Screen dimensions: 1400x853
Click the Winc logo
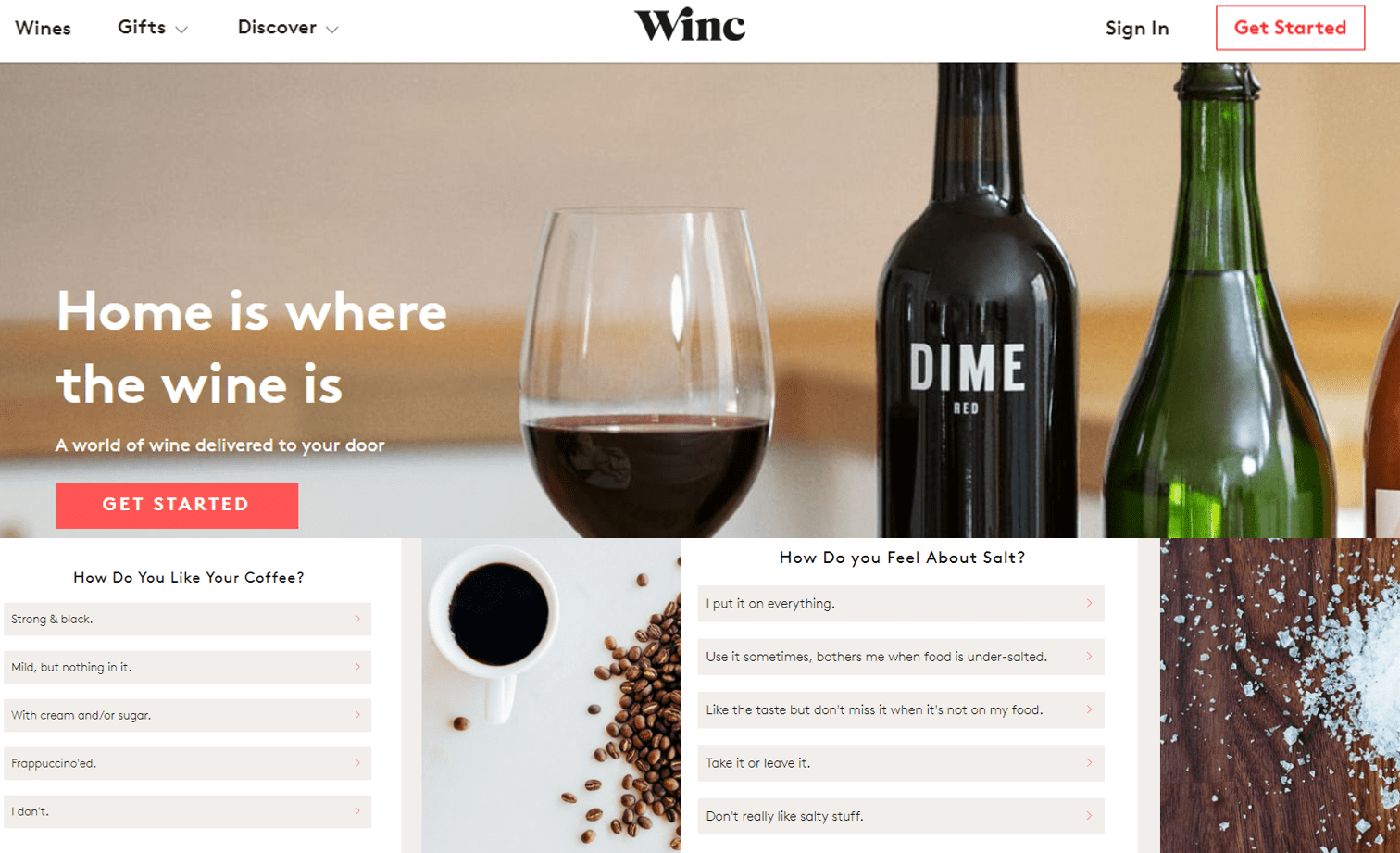[x=690, y=26]
